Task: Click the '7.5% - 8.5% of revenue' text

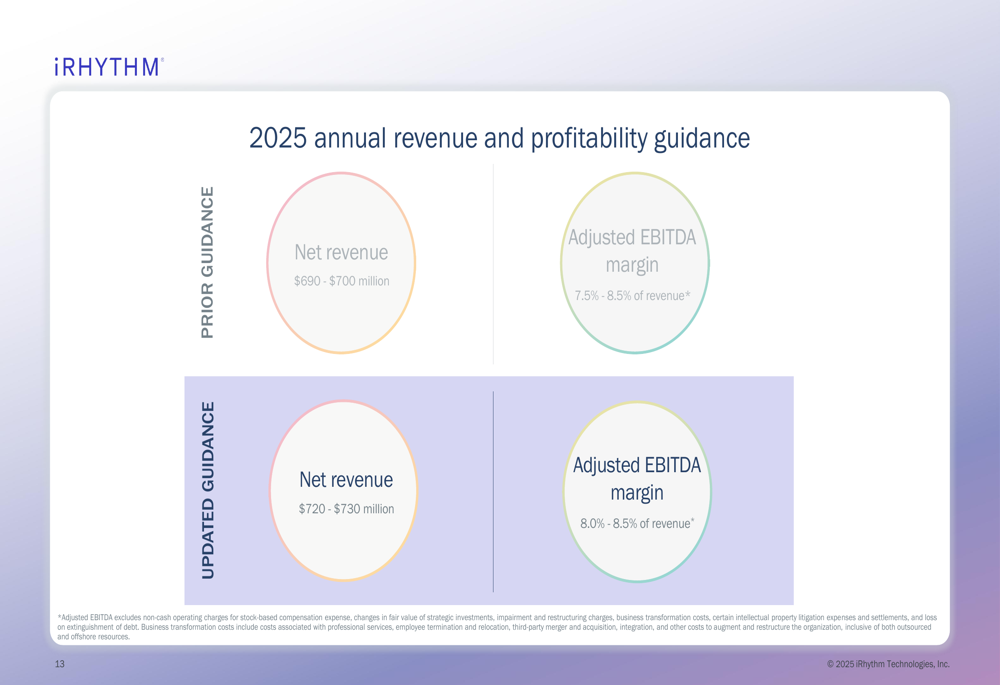Action: coord(631,296)
